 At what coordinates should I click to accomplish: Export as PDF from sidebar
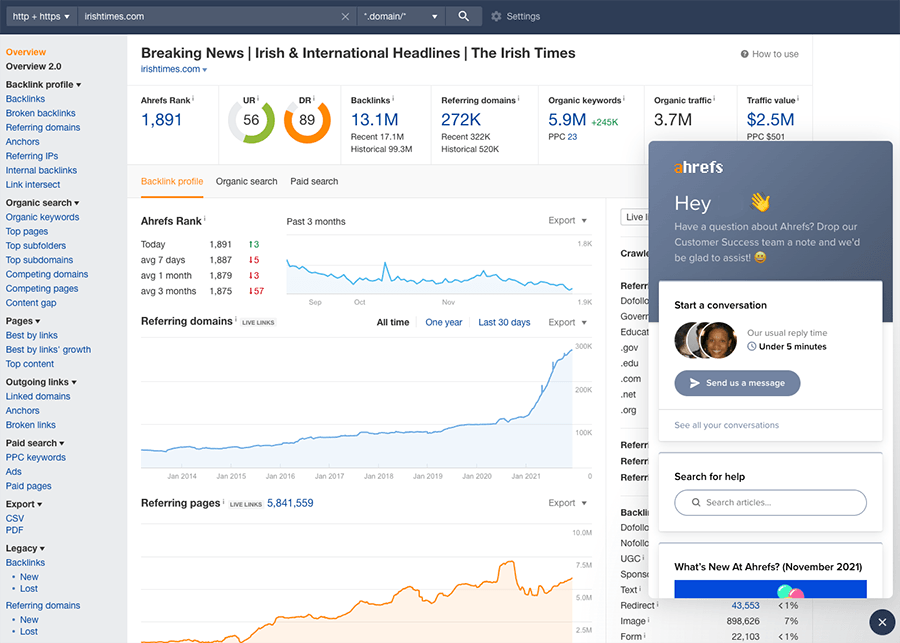(14, 530)
